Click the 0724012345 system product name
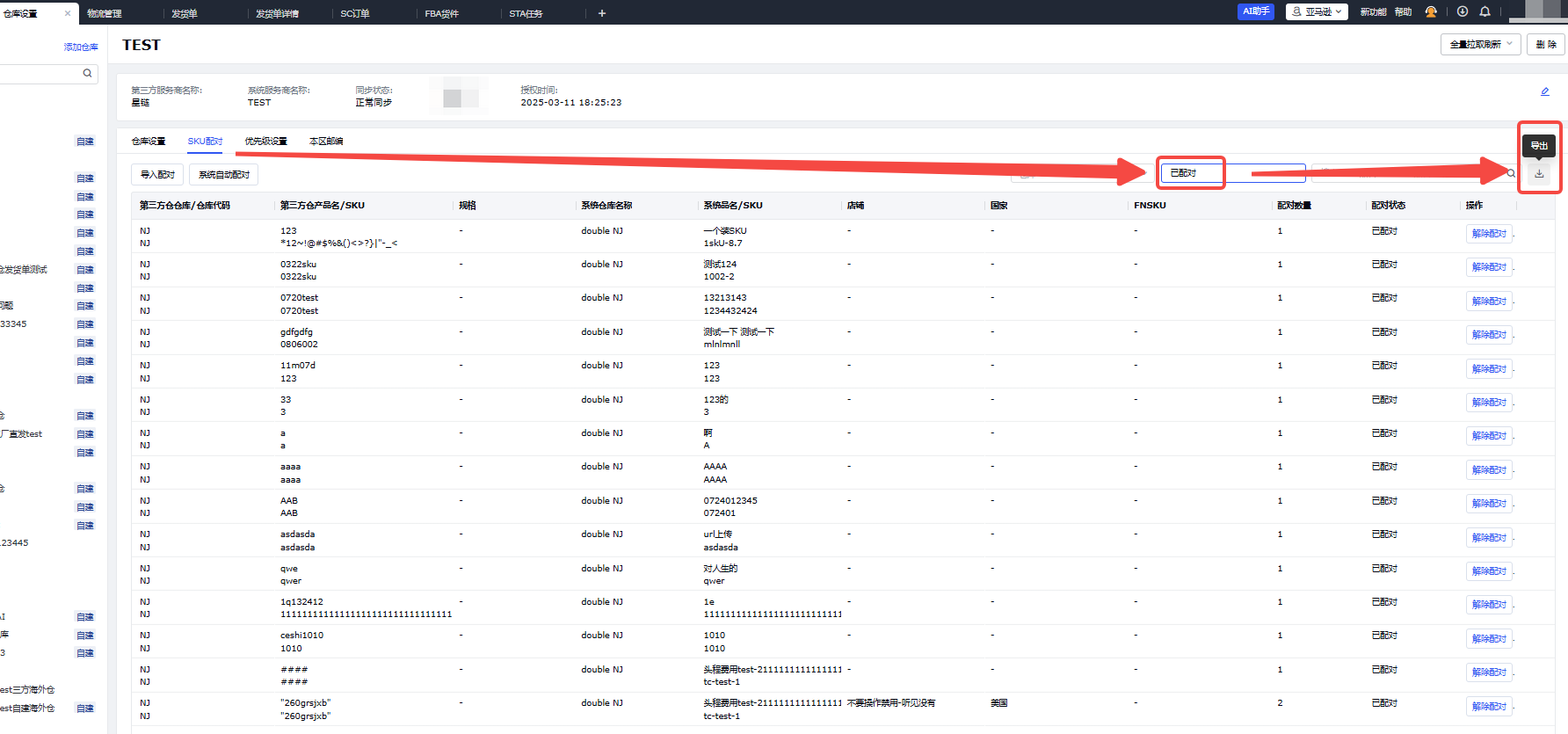 click(730, 501)
